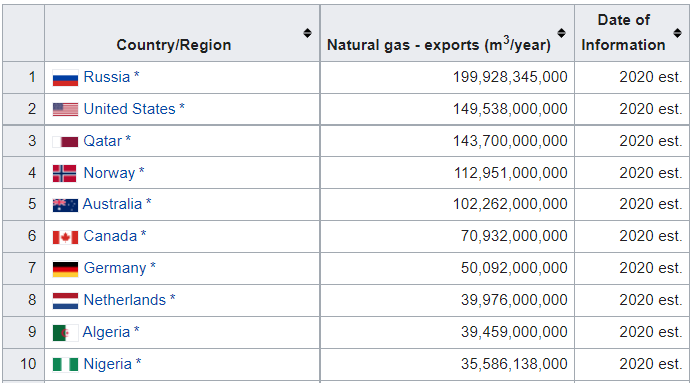Open the Germany link
The image size is (694, 383).
[115, 268]
